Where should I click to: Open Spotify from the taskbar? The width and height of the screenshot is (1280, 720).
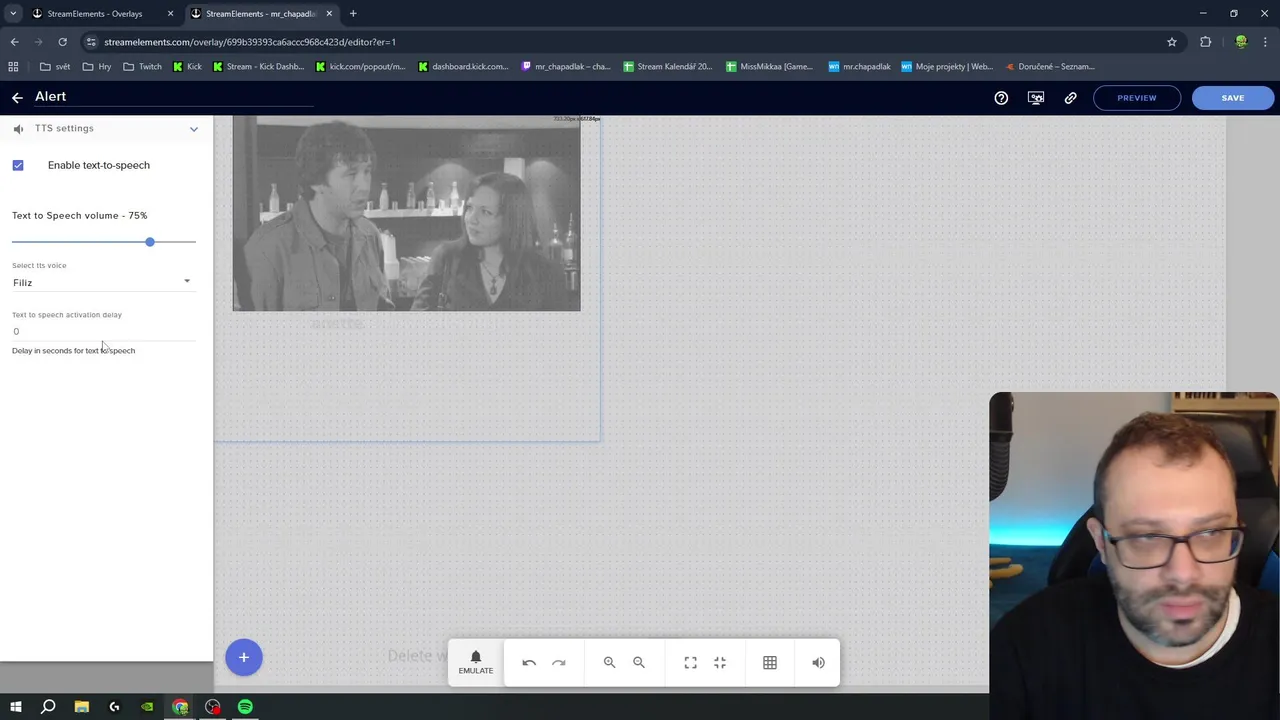pos(245,707)
